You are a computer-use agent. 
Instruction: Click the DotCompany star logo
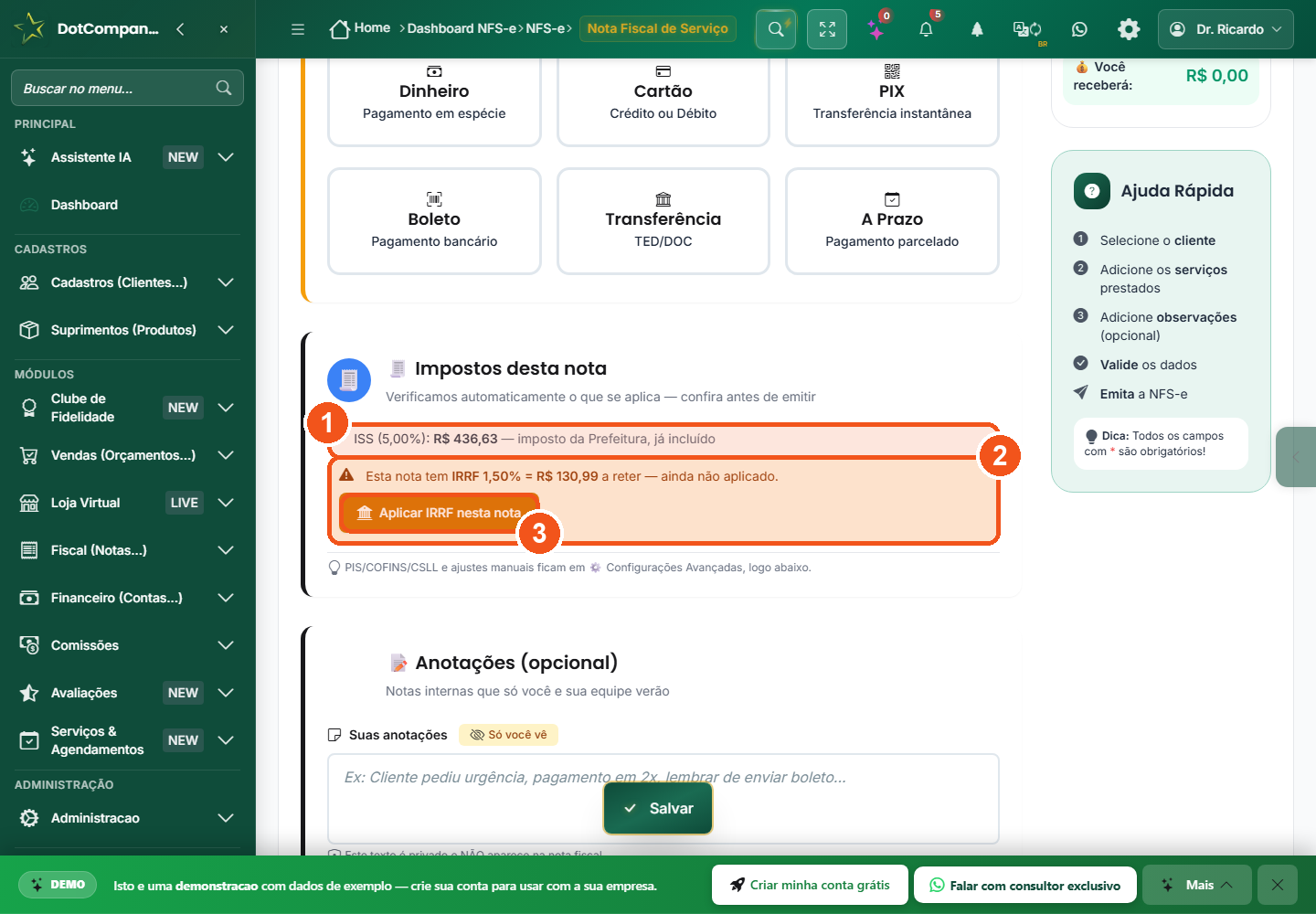[29, 28]
